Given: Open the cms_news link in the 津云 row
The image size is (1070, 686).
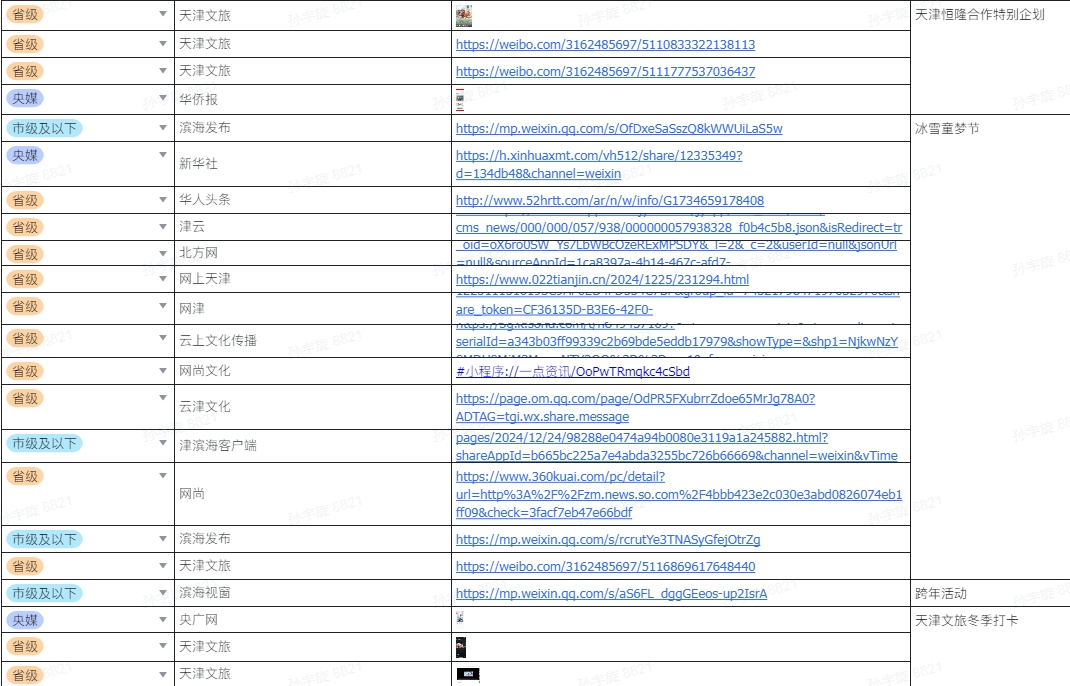Looking at the screenshot, I should 679,227.
